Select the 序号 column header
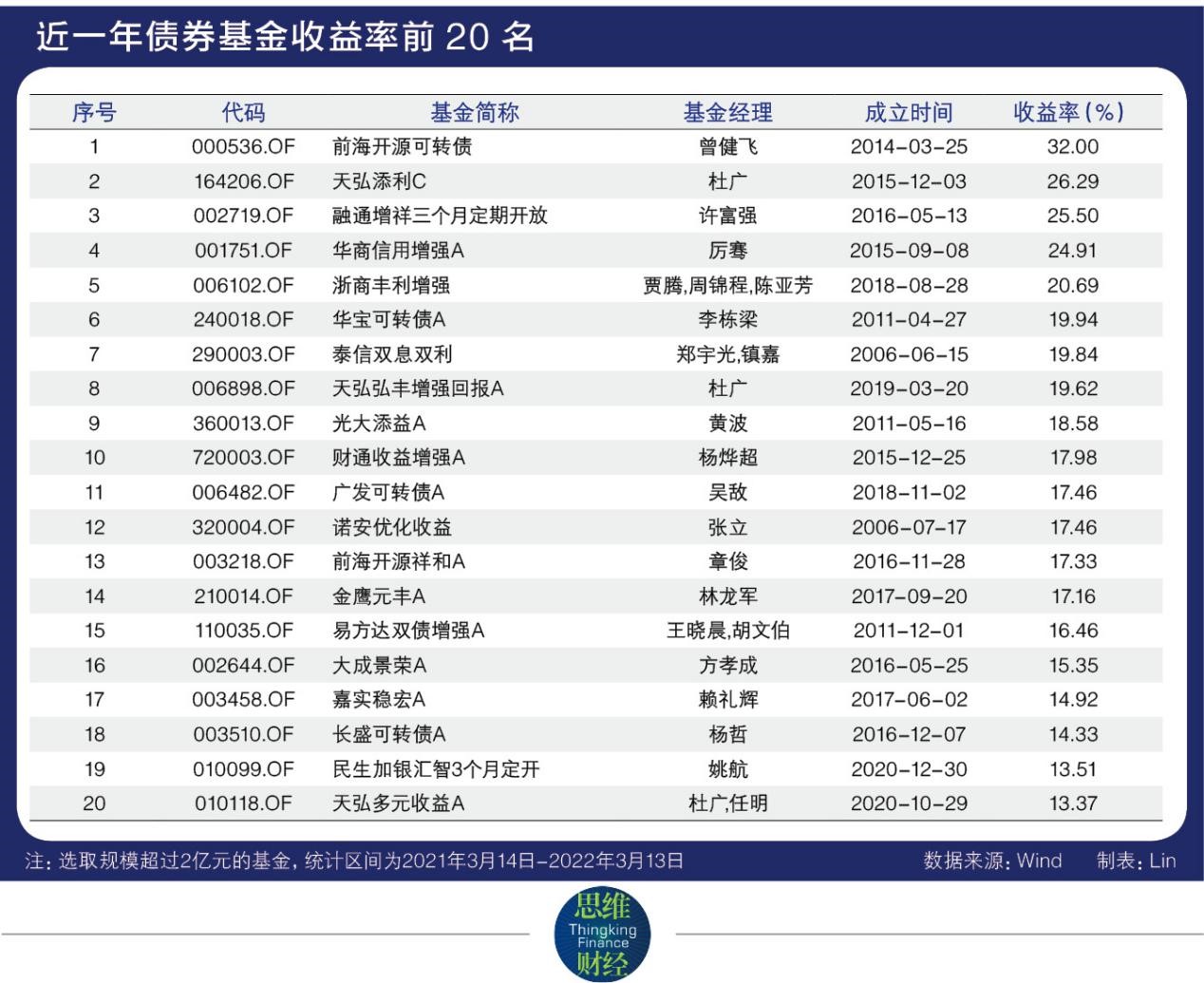The width and height of the screenshot is (1204, 983). pos(94,112)
